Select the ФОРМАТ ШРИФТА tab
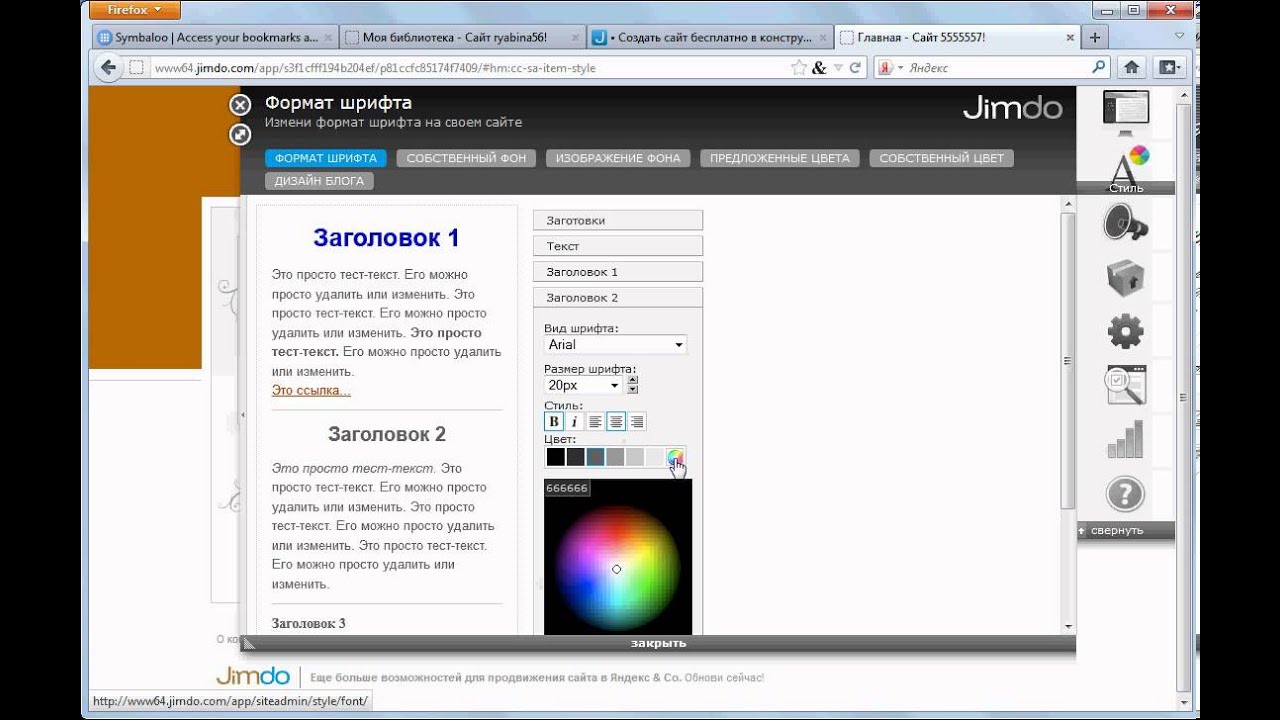Screen dimensions: 1280x720 click(x=326, y=158)
